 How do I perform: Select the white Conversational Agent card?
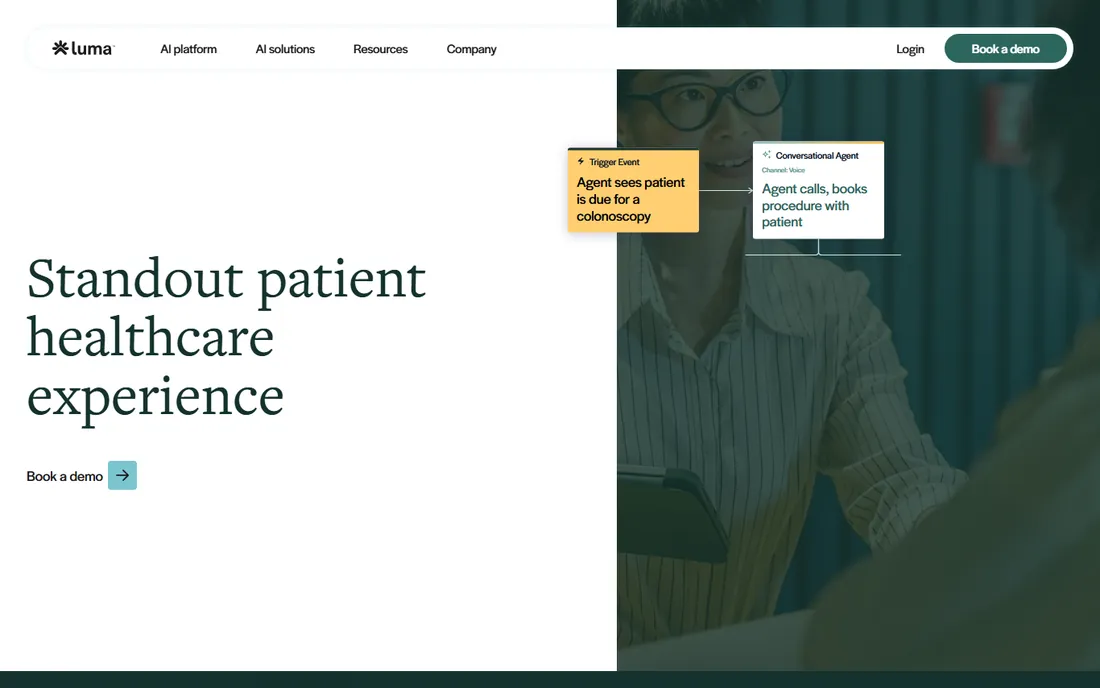(818, 190)
